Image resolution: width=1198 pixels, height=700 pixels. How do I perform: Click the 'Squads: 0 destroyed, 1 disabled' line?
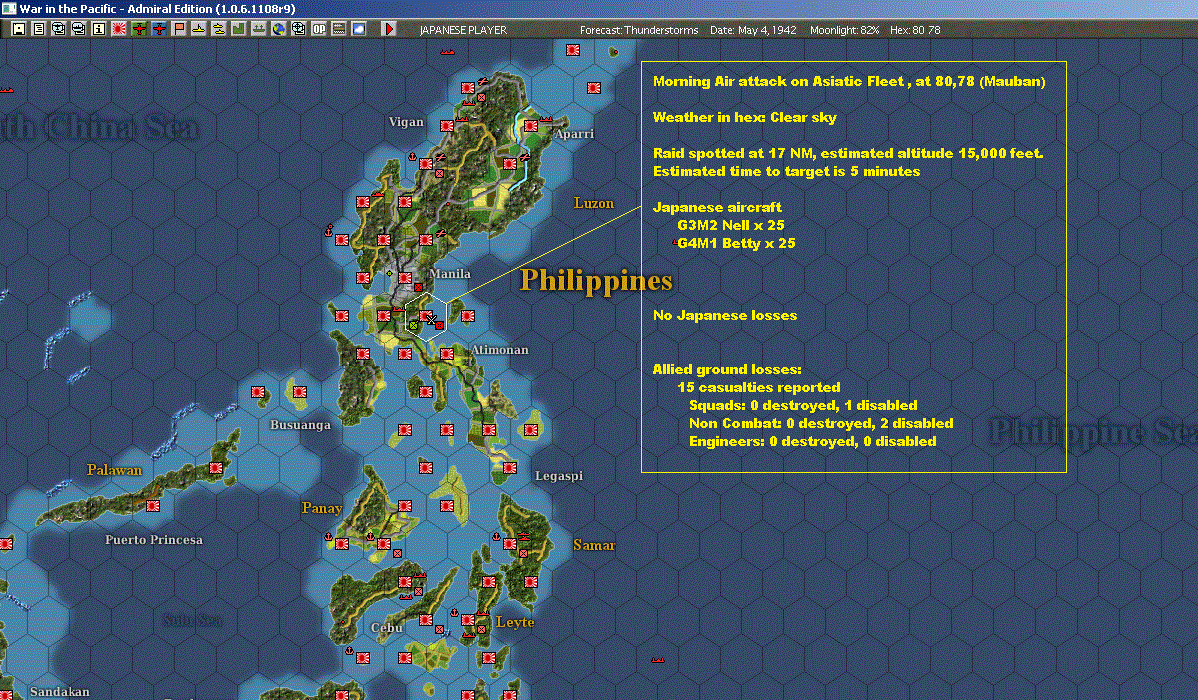(x=803, y=406)
